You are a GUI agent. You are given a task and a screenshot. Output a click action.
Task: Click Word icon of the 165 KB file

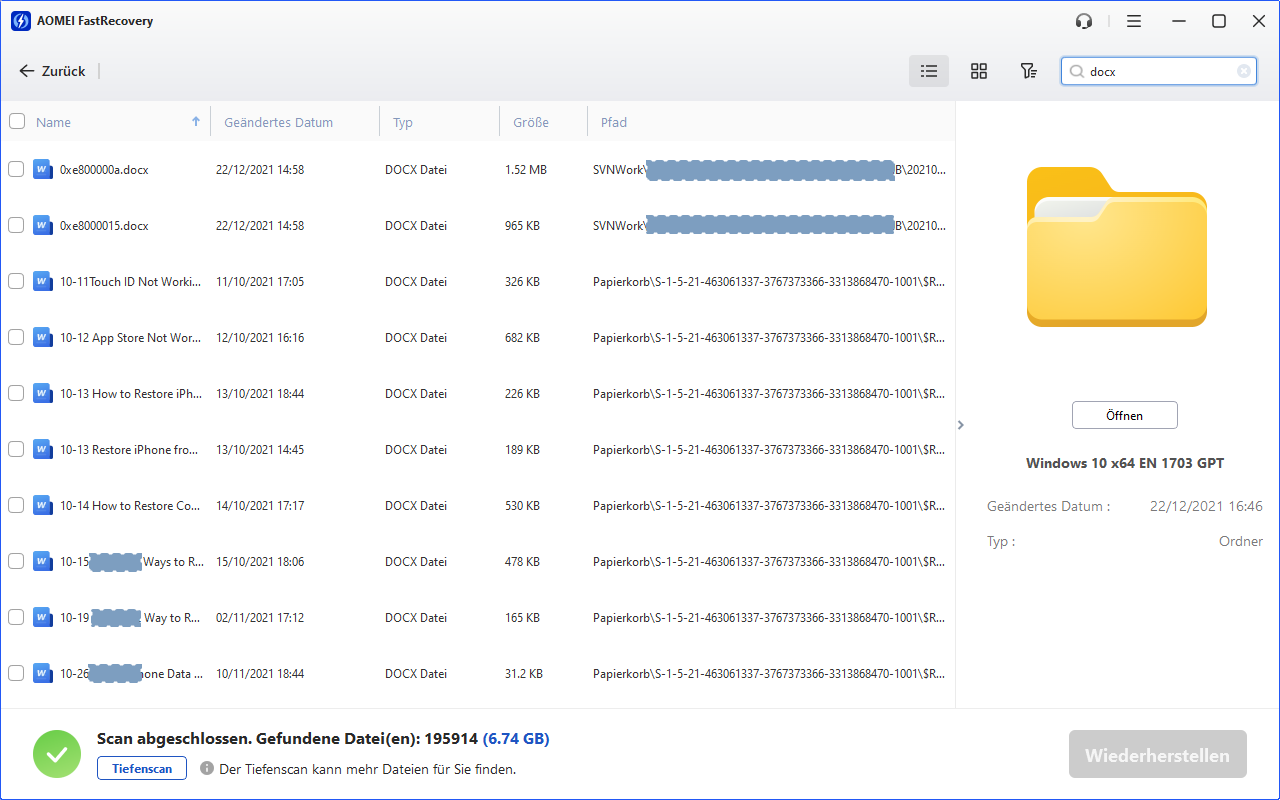42,618
